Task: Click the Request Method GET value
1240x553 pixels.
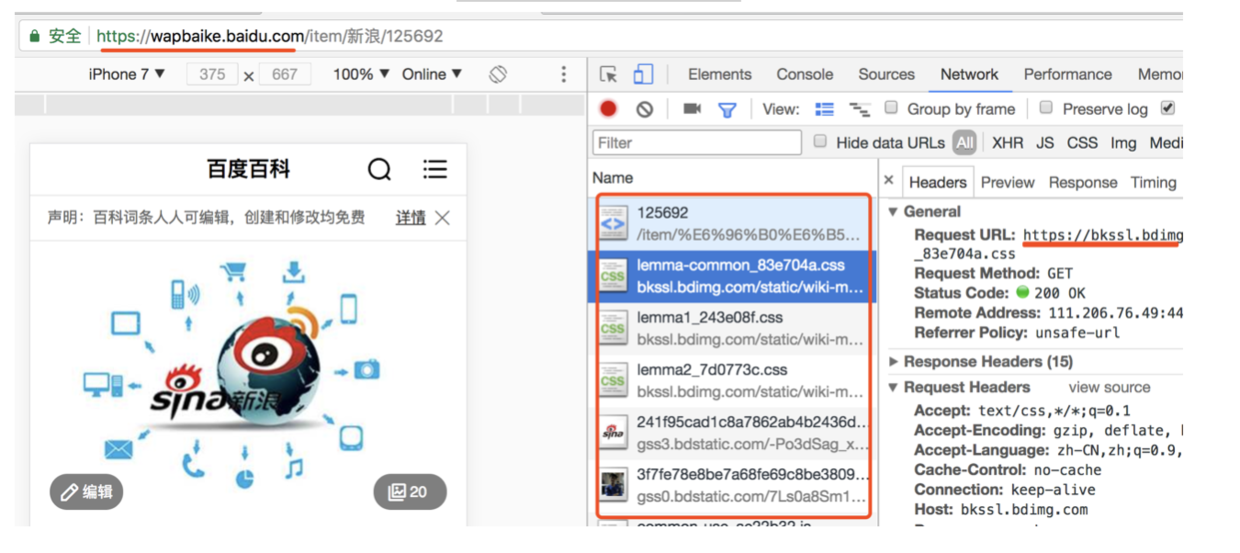Action: coord(1060,273)
